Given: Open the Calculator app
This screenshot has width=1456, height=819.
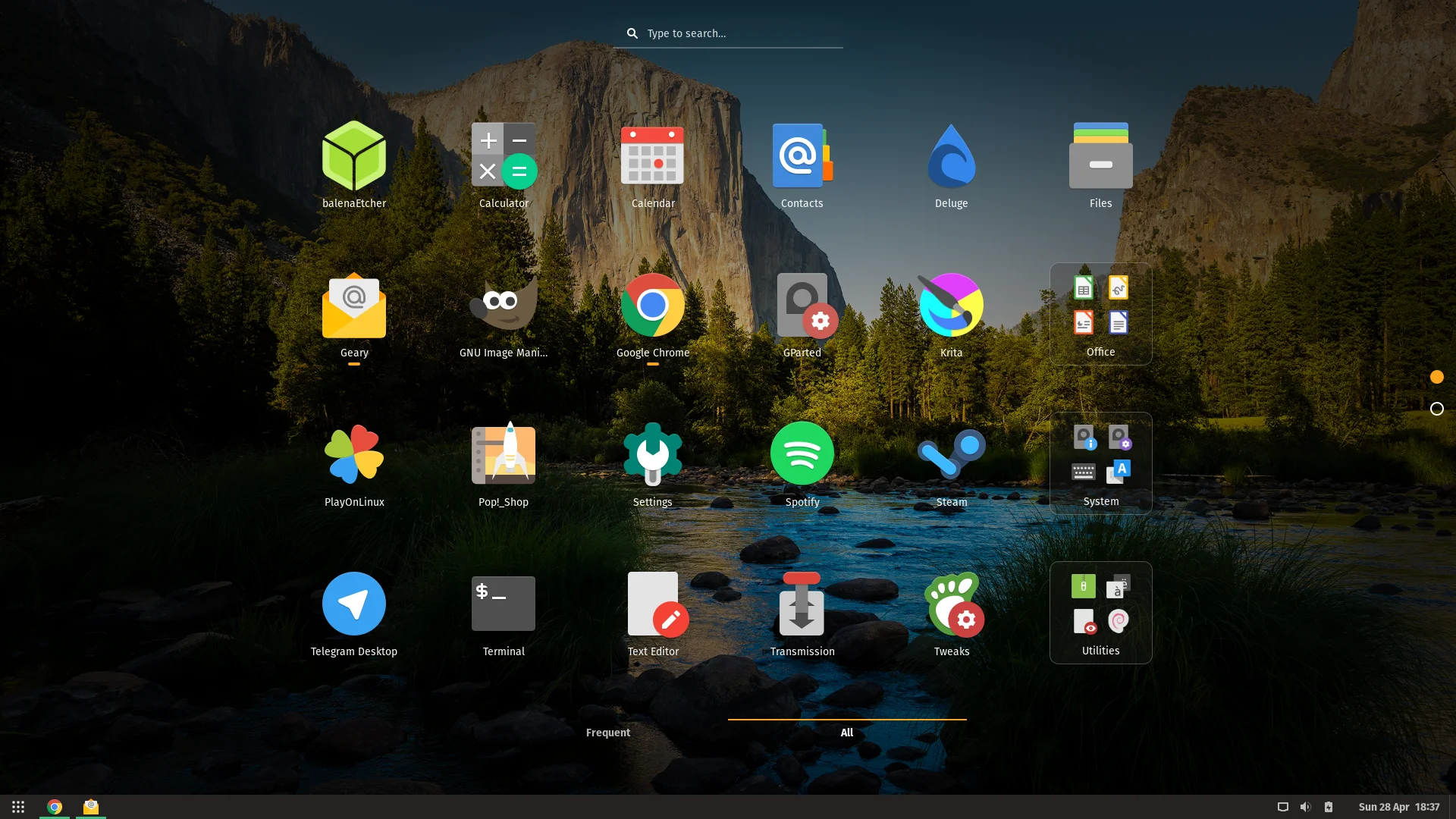Looking at the screenshot, I should pos(504,164).
